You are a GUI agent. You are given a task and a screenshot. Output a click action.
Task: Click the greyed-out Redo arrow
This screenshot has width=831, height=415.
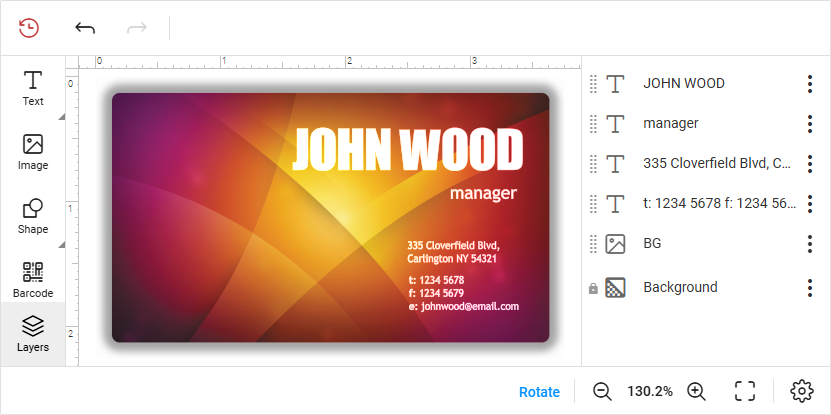point(137,28)
